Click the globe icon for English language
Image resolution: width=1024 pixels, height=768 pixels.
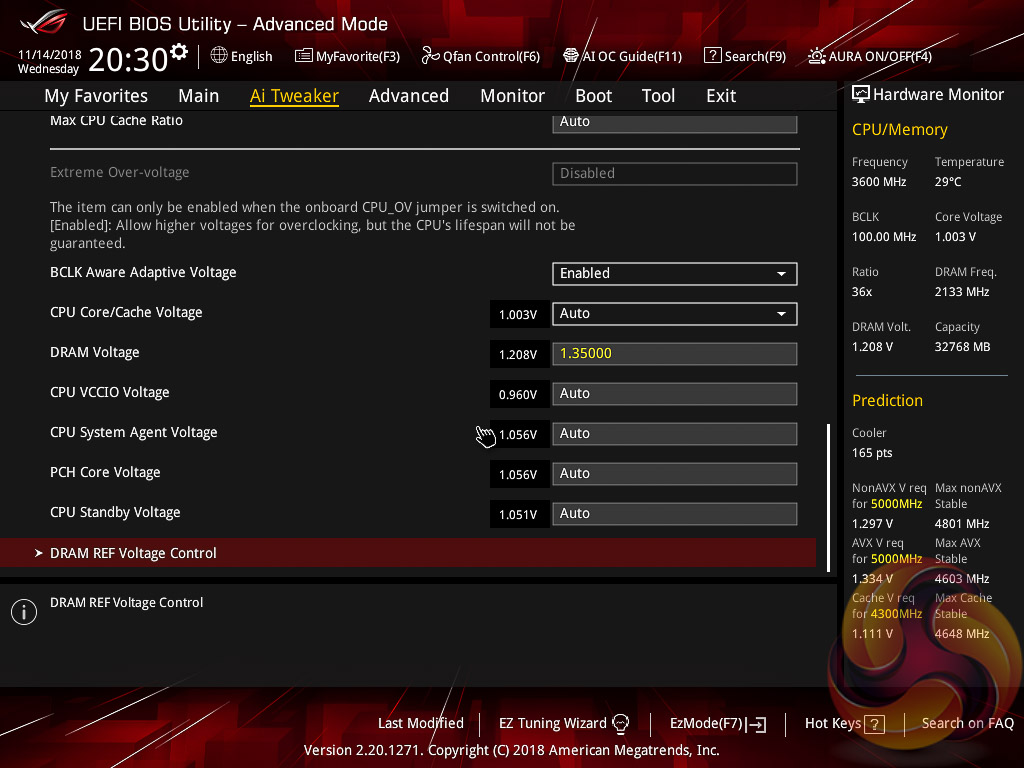click(219, 56)
